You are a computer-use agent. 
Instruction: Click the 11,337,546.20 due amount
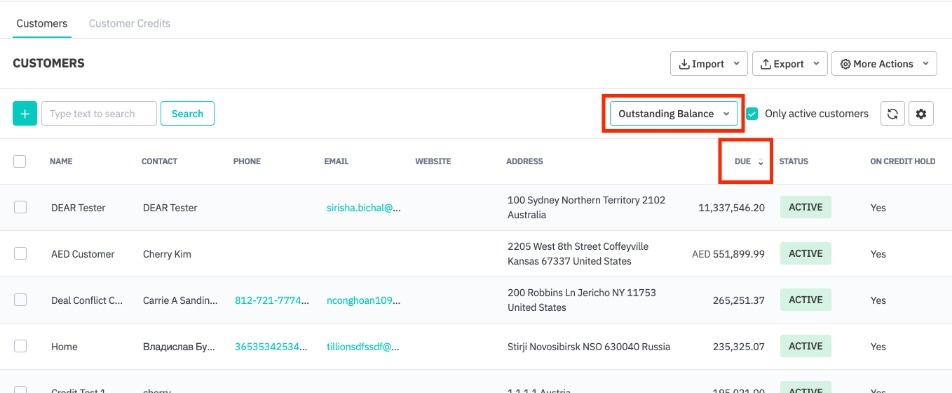[x=731, y=208]
